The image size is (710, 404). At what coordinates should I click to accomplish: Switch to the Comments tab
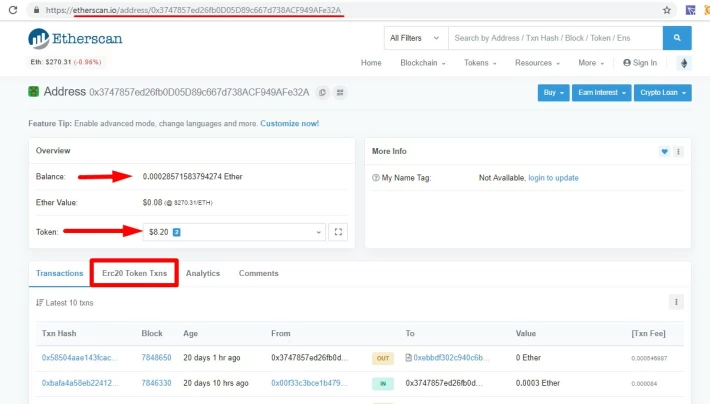(259, 273)
